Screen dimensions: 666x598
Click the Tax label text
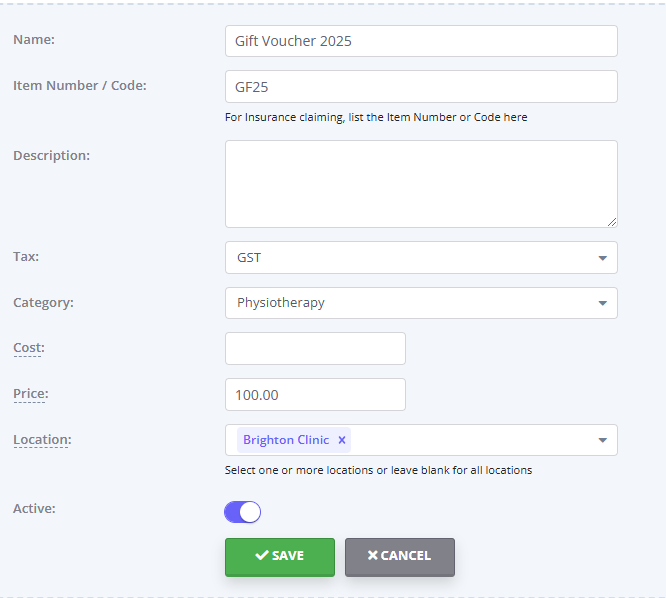click(26, 257)
